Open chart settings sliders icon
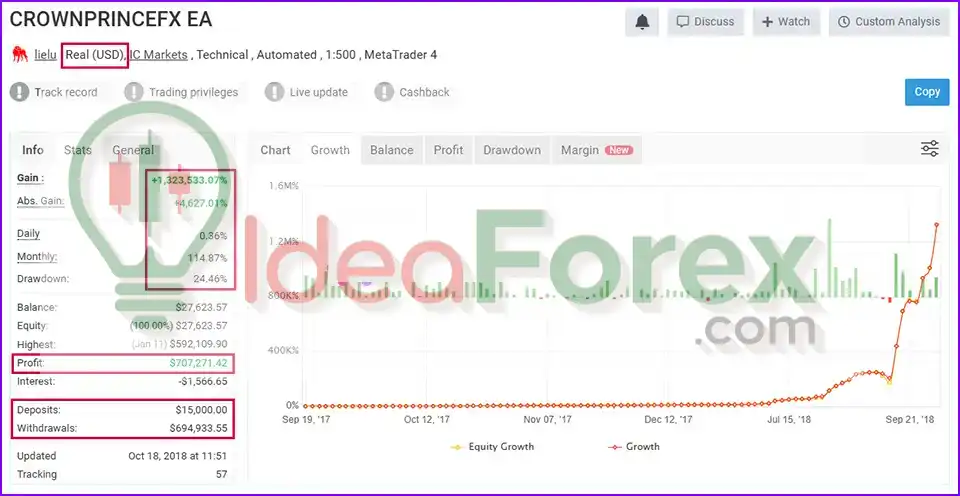Image resolution: width=960 pixels, height=496 pixels. point(929,149)
